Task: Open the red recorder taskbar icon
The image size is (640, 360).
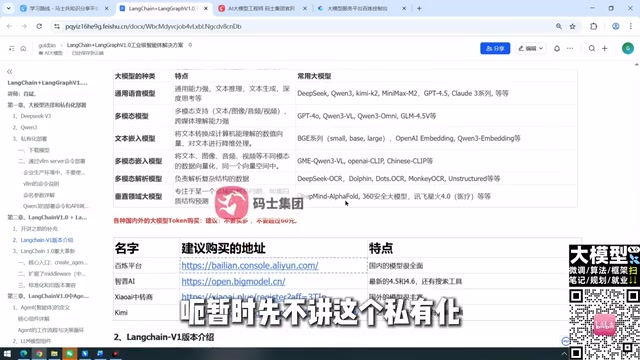Action: coord(116,353)
